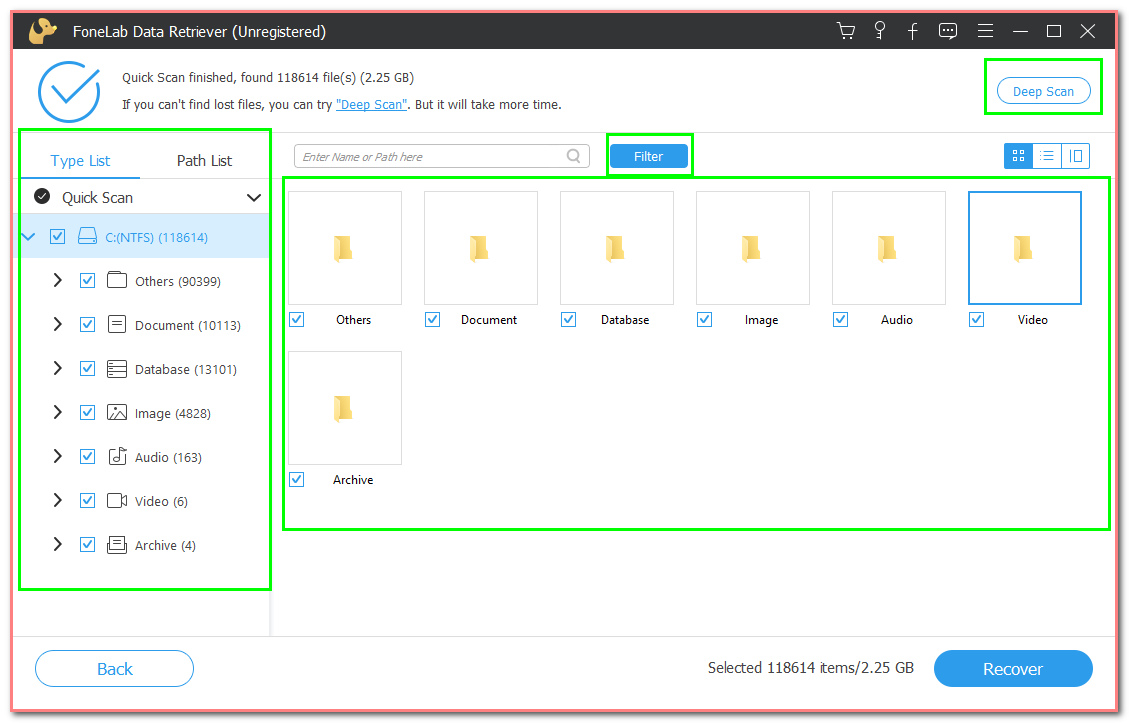Switch to list view layout

pyautogui.click(x=1047, y=156)
